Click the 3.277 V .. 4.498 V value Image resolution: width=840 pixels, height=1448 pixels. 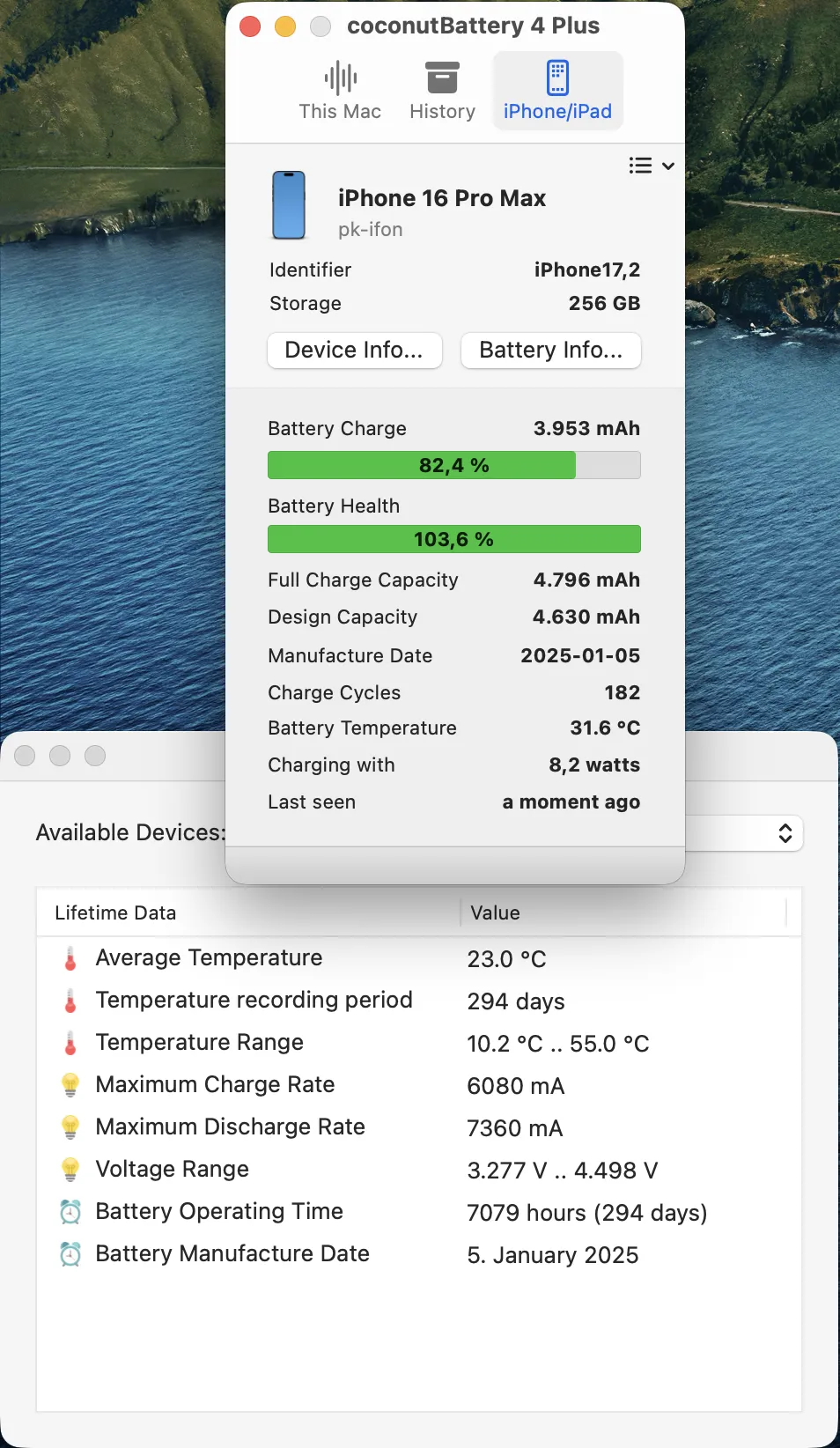(563, 1171)
